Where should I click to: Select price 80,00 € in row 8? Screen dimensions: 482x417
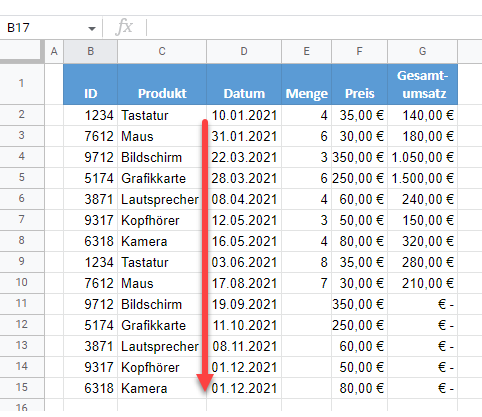tap(359, 241)
